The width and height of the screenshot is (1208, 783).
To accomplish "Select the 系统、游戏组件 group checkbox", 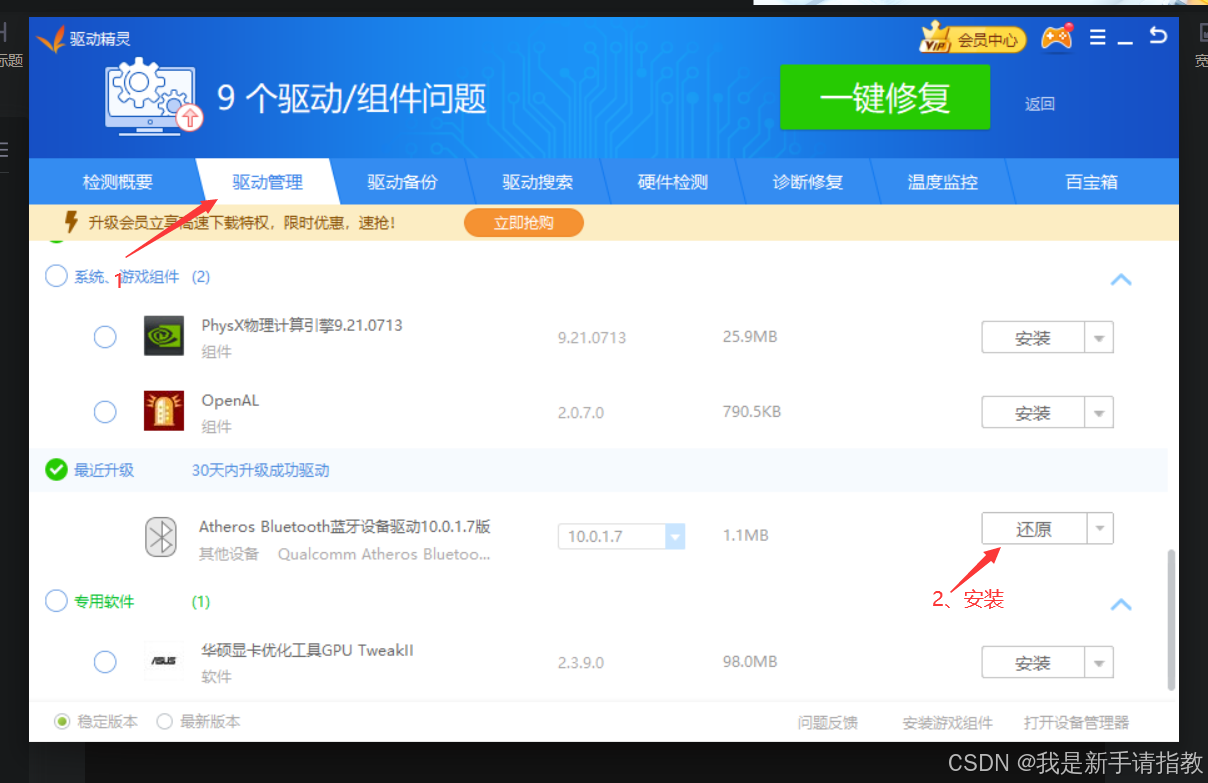I will pos(56,276).
